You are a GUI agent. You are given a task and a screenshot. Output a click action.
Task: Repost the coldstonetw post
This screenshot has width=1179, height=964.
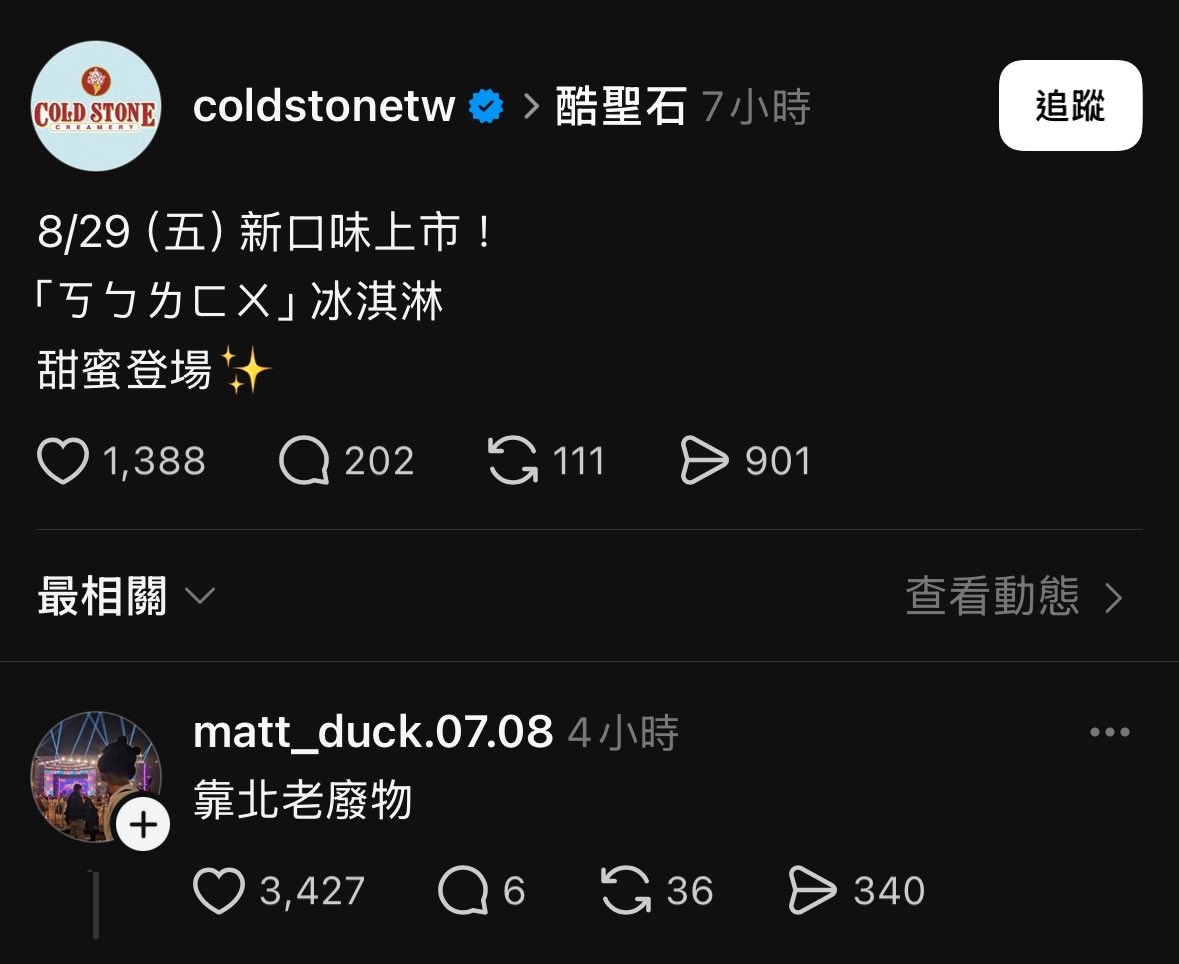513,461
